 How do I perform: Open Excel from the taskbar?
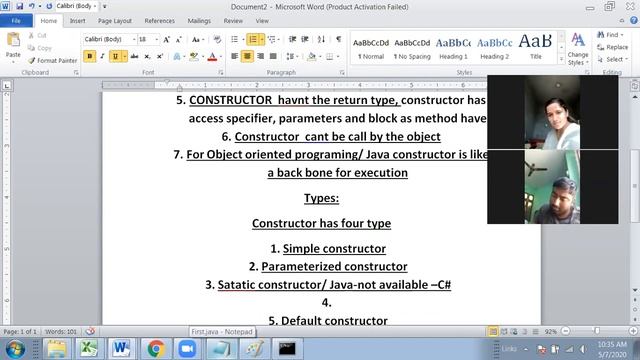click(89, 349)
